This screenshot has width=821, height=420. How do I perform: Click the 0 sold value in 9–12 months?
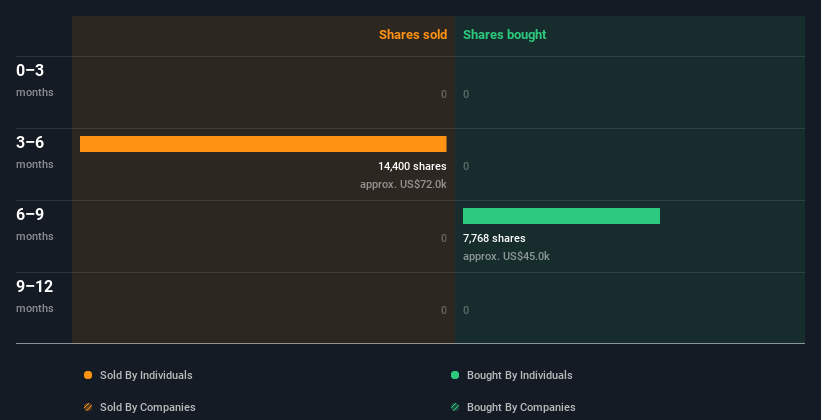pos(444,311)
